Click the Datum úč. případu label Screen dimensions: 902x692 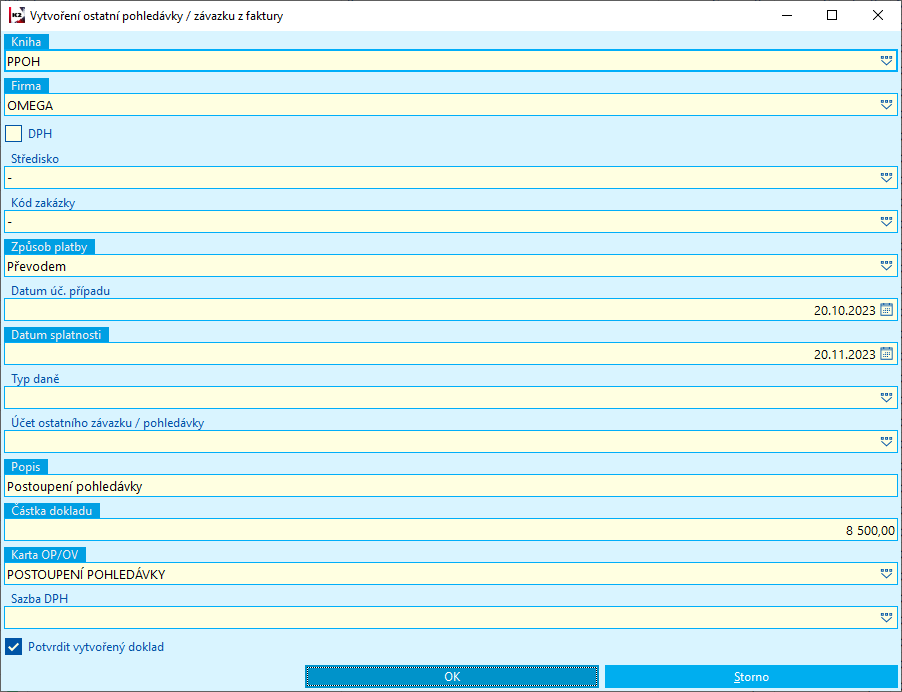(x=60, y=291)
